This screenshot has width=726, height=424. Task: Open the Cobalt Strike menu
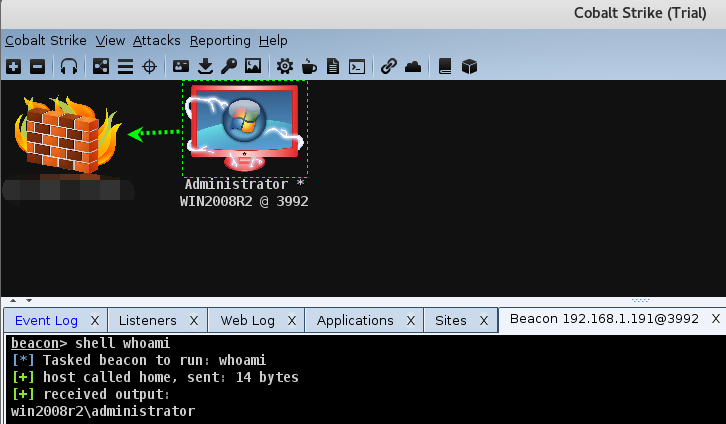46,41
